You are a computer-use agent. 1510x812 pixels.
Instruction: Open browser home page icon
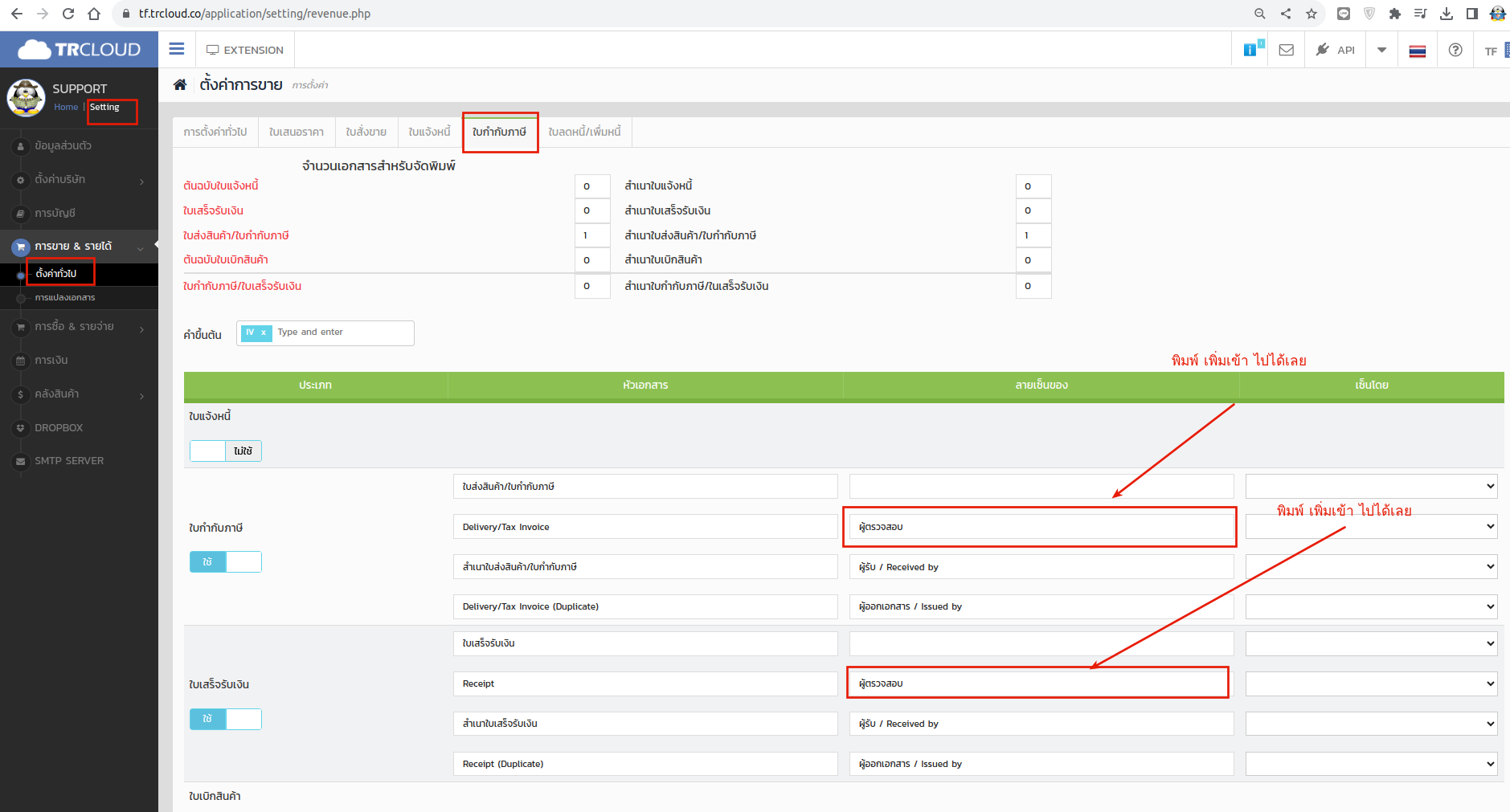(94, 14)
